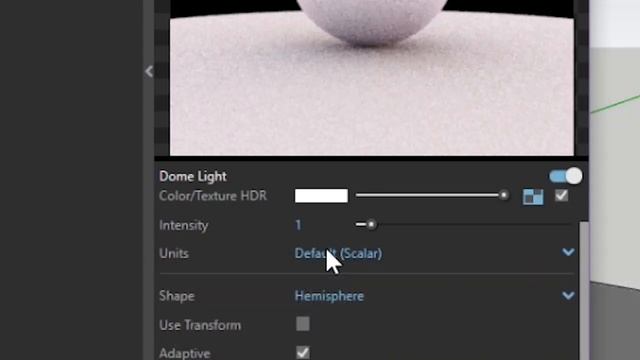Collapse the panel with the left arrow

(x=149, y=71)
